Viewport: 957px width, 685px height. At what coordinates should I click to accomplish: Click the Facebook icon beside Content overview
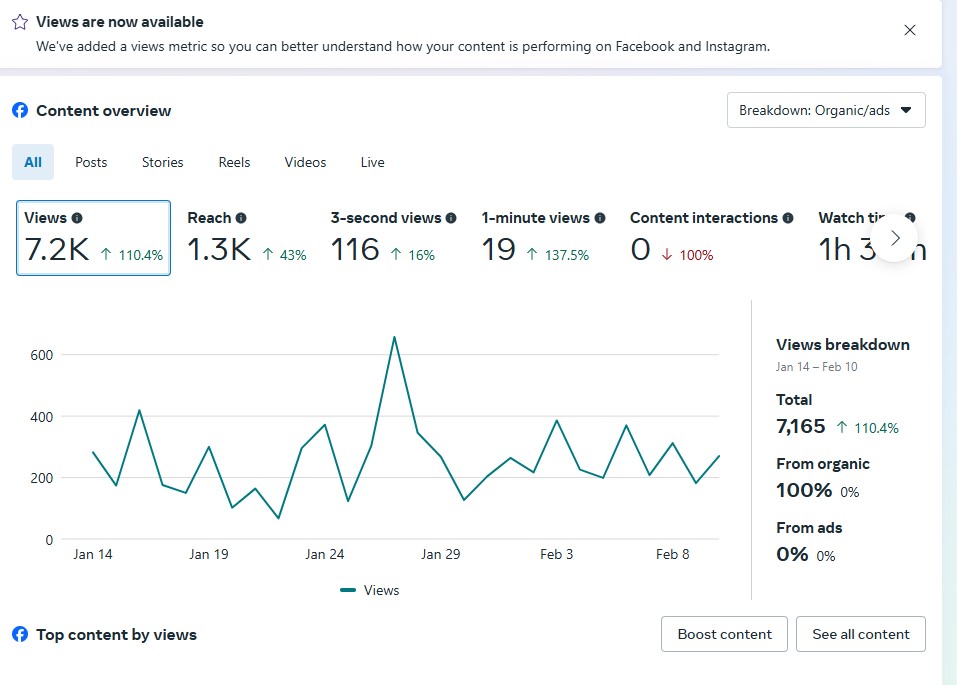[20, 111]
